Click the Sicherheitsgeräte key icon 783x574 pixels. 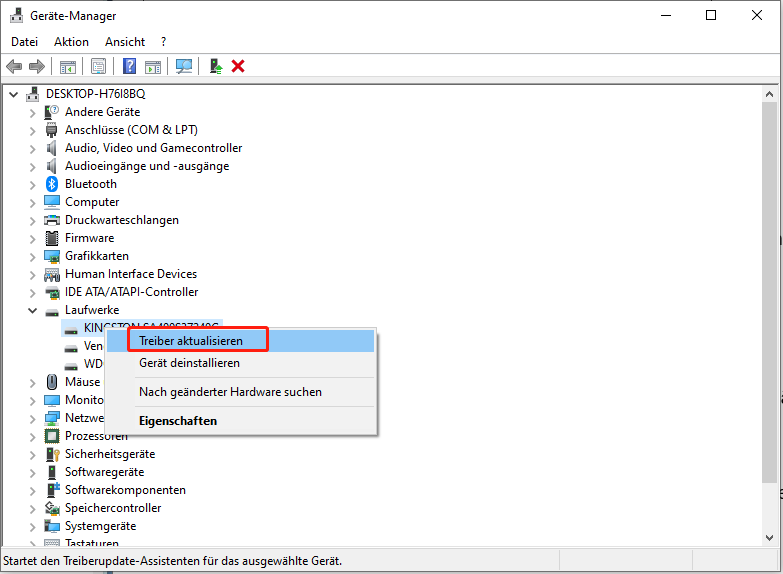pos(52,454)
